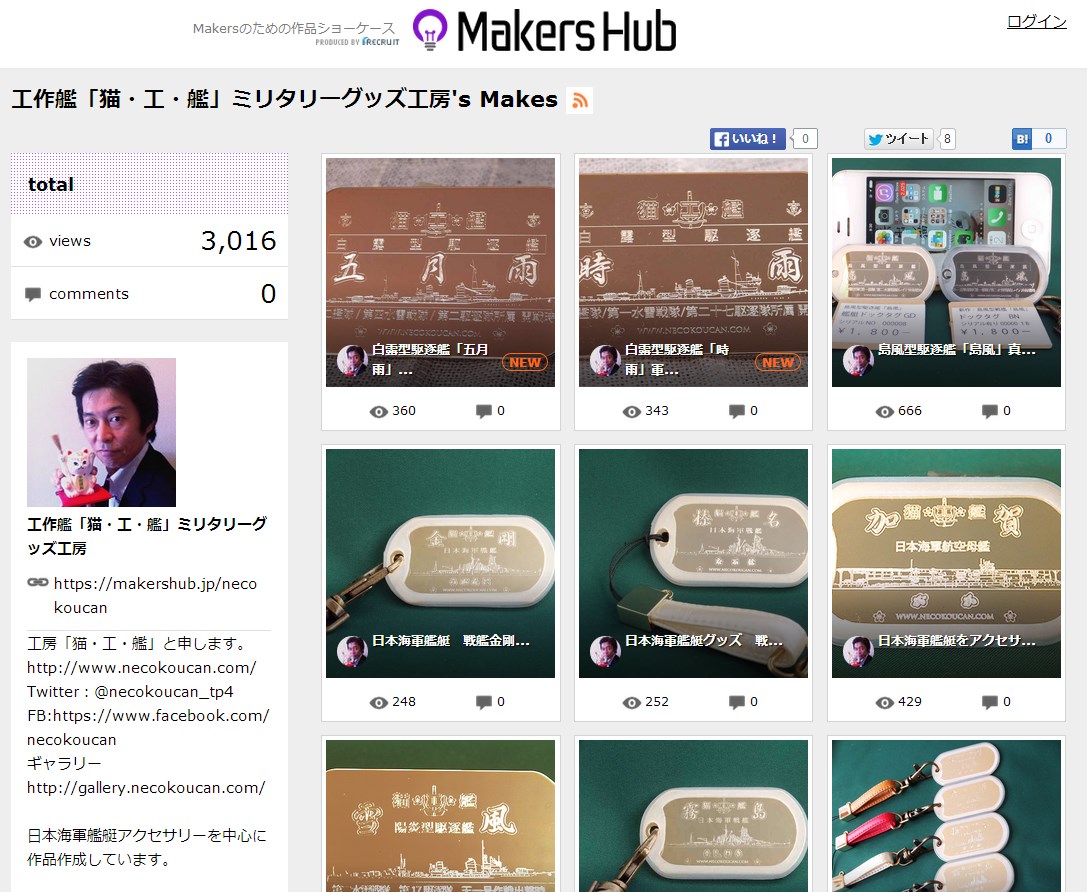Click the eye icon beside 429 views
Screen dimensions: 1087x892
pyautogui.click(x=885, y=703)
